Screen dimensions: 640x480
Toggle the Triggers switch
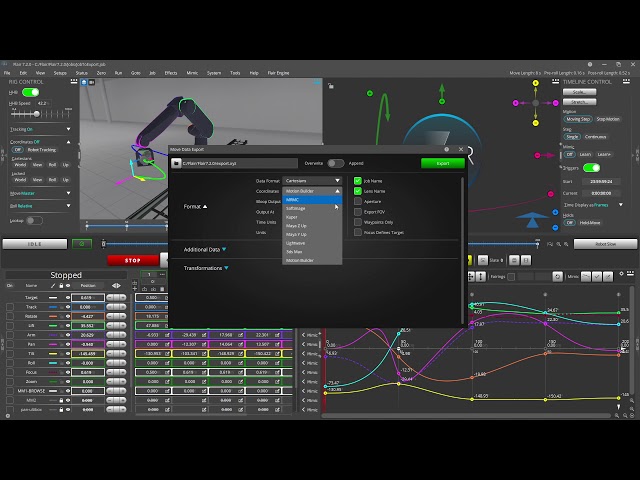pos(591,168)
